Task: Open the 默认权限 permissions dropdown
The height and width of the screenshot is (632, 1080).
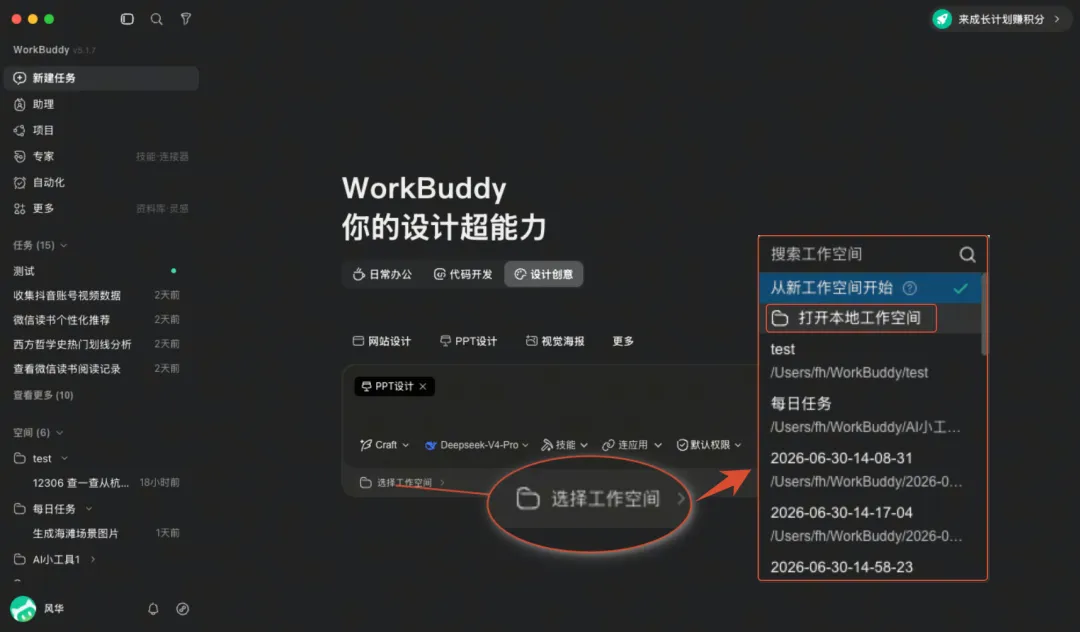Action: coord(709,445)
